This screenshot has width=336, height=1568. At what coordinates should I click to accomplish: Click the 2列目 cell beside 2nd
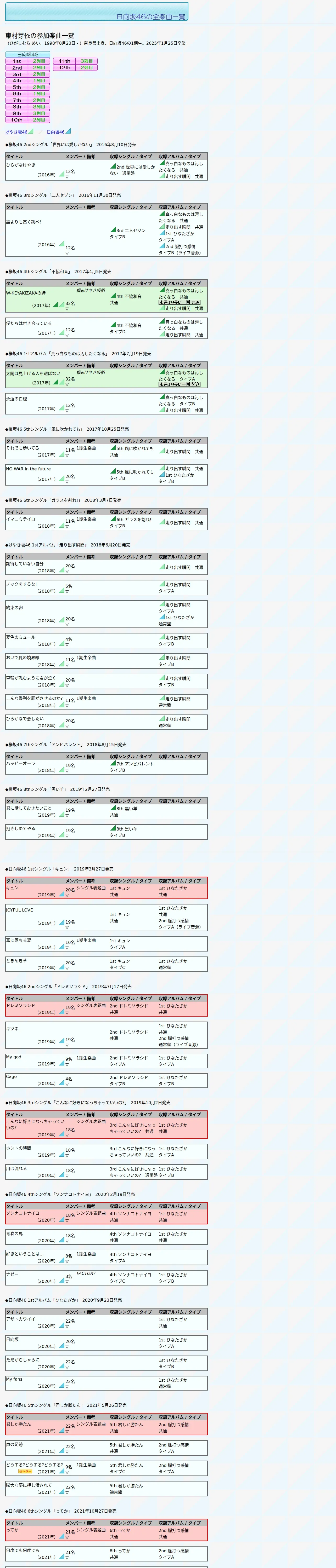tap(39, 68)
